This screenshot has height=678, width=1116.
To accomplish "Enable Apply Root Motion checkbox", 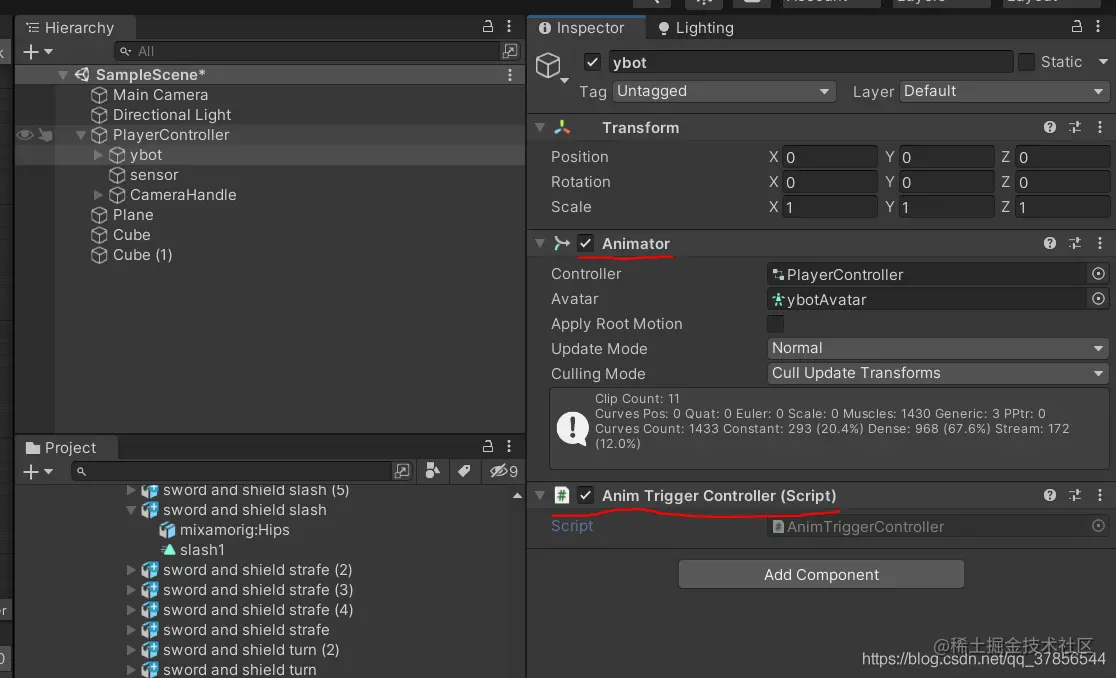I will [x=775, y=324].
